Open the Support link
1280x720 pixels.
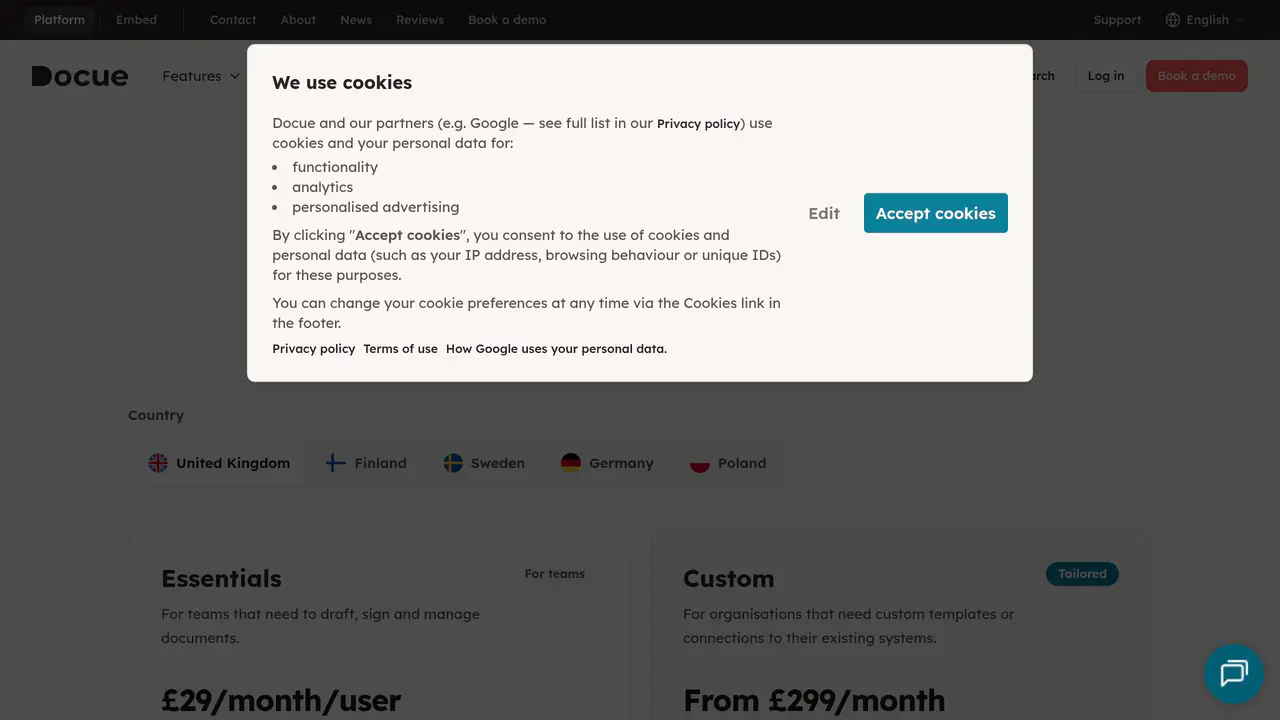[1117, 20]
